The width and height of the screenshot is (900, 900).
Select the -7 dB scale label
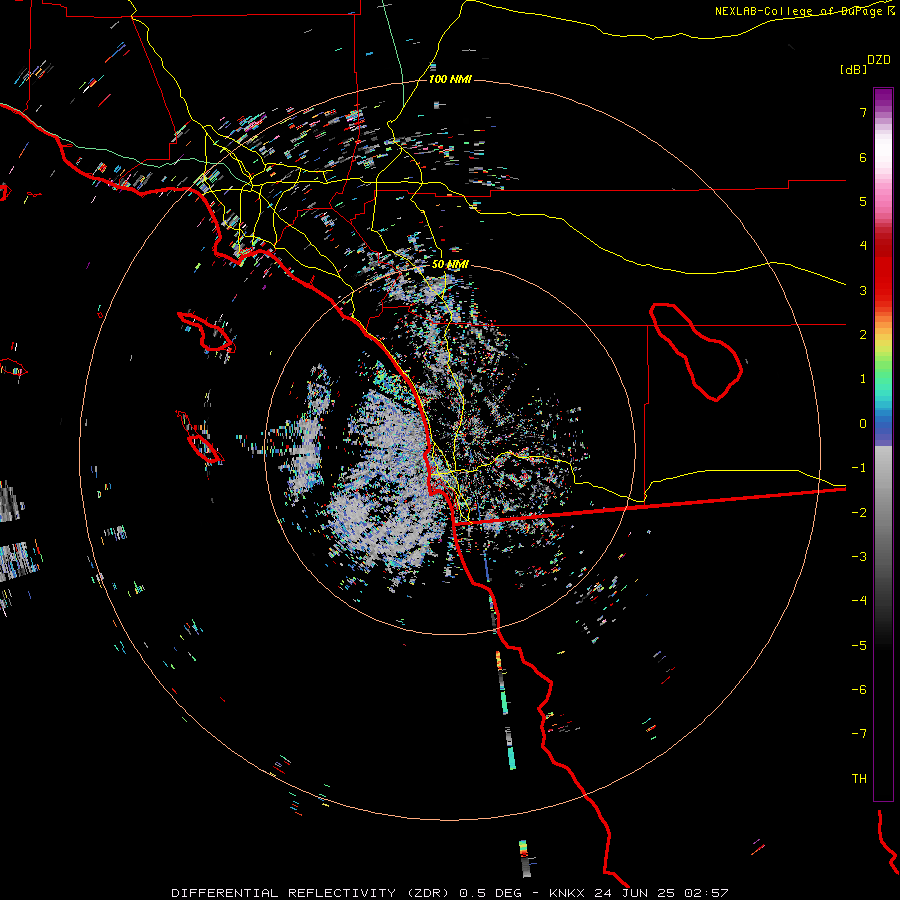coord(859,734)
